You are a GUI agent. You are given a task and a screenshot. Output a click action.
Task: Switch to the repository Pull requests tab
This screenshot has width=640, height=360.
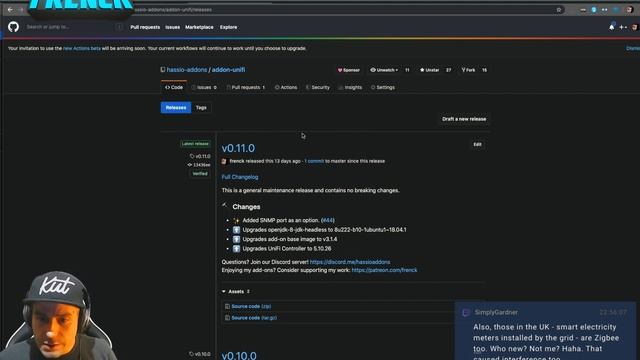pyautogui.click(x=246, y=87)
